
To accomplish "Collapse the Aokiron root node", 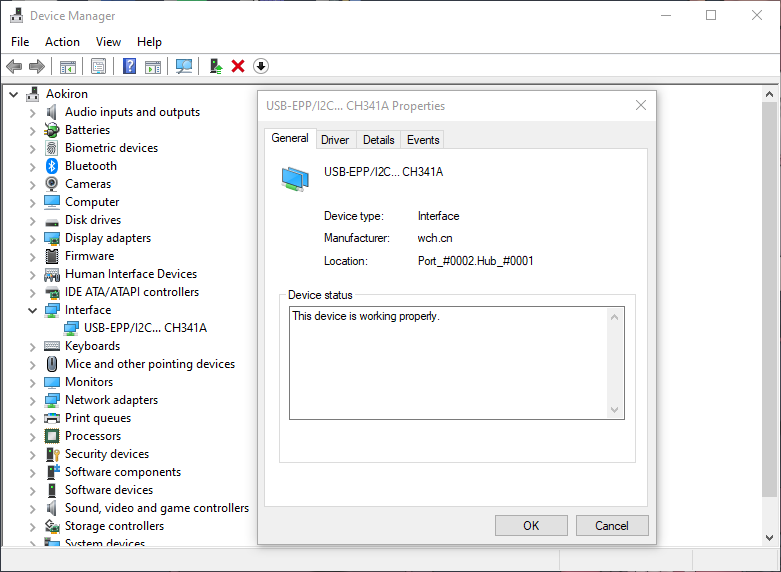I will 13,94.
